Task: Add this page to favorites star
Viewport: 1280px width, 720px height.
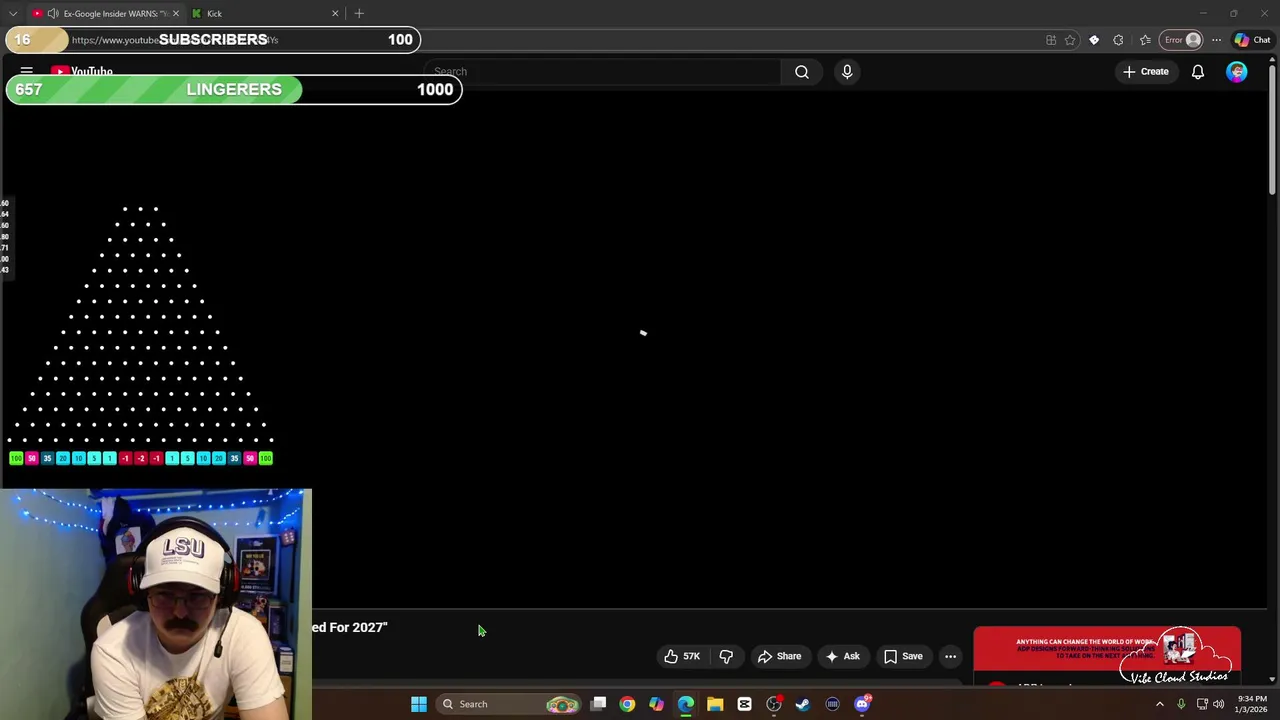Action: pyautogui.click(x=1070, y=40)
